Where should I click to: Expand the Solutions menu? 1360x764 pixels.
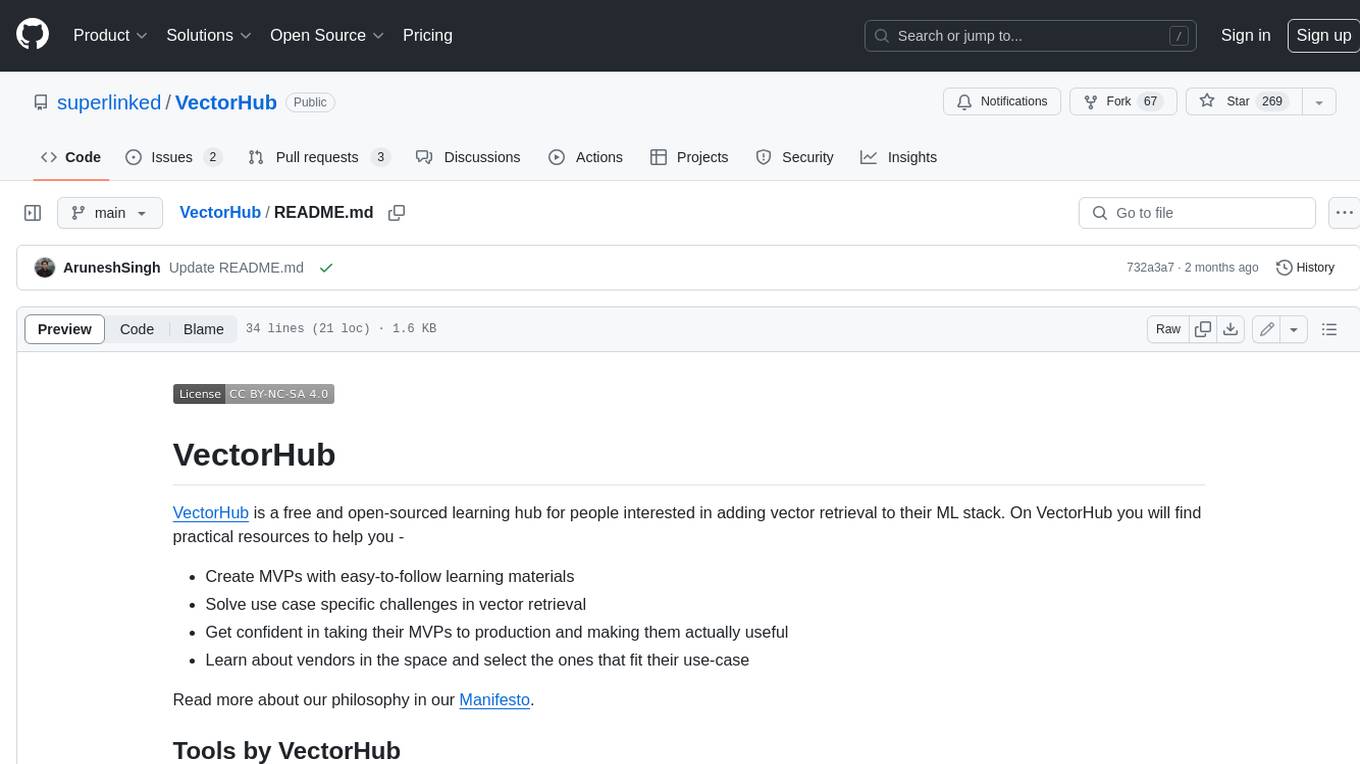209,35
